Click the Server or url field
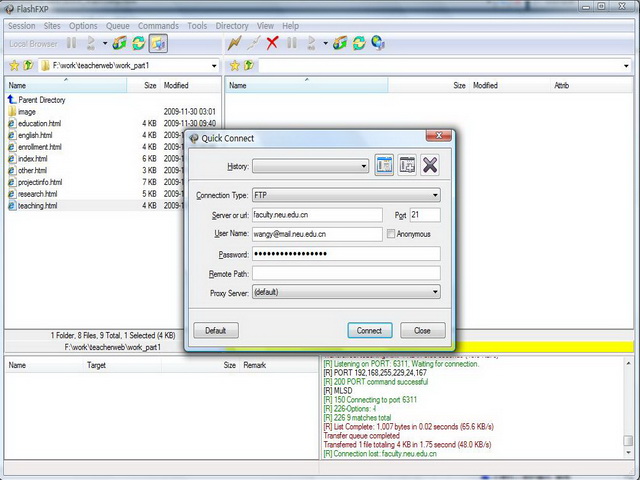This screenshot has height=480, width=640. (x=317, y=215)
